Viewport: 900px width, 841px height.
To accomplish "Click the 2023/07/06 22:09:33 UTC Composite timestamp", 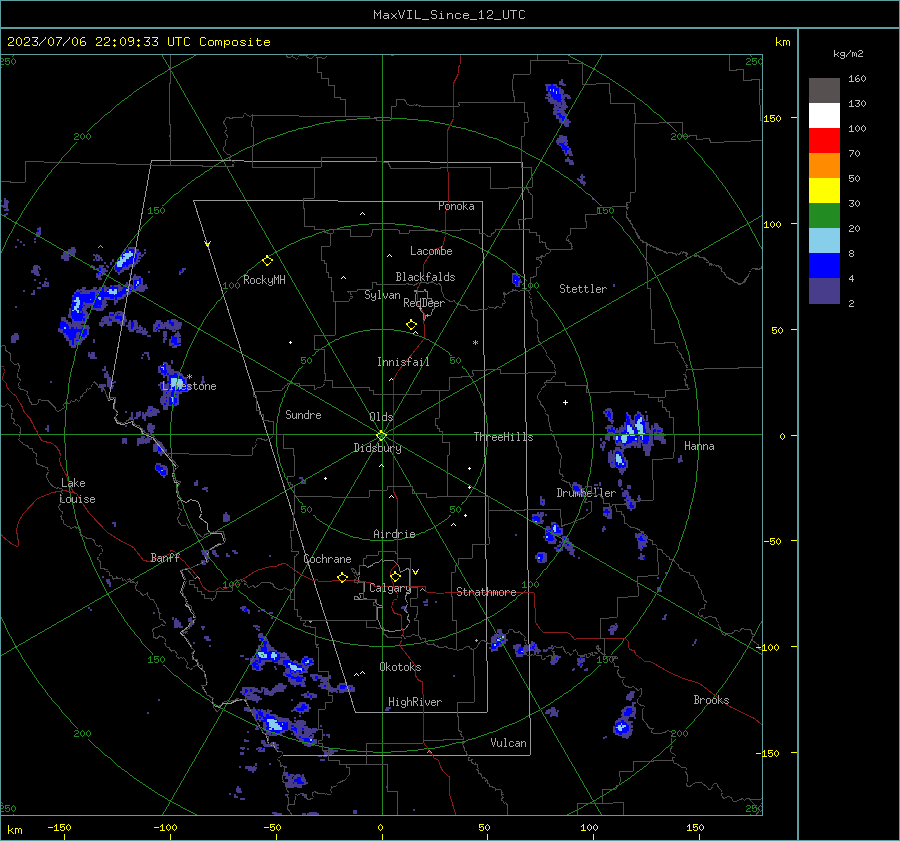I will (138, 42).
